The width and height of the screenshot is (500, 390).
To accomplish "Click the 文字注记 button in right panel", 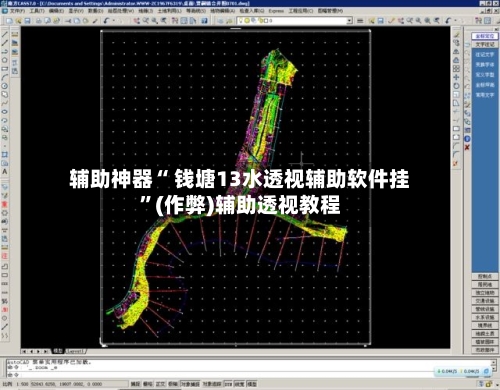I will click(x=485, y=44).
